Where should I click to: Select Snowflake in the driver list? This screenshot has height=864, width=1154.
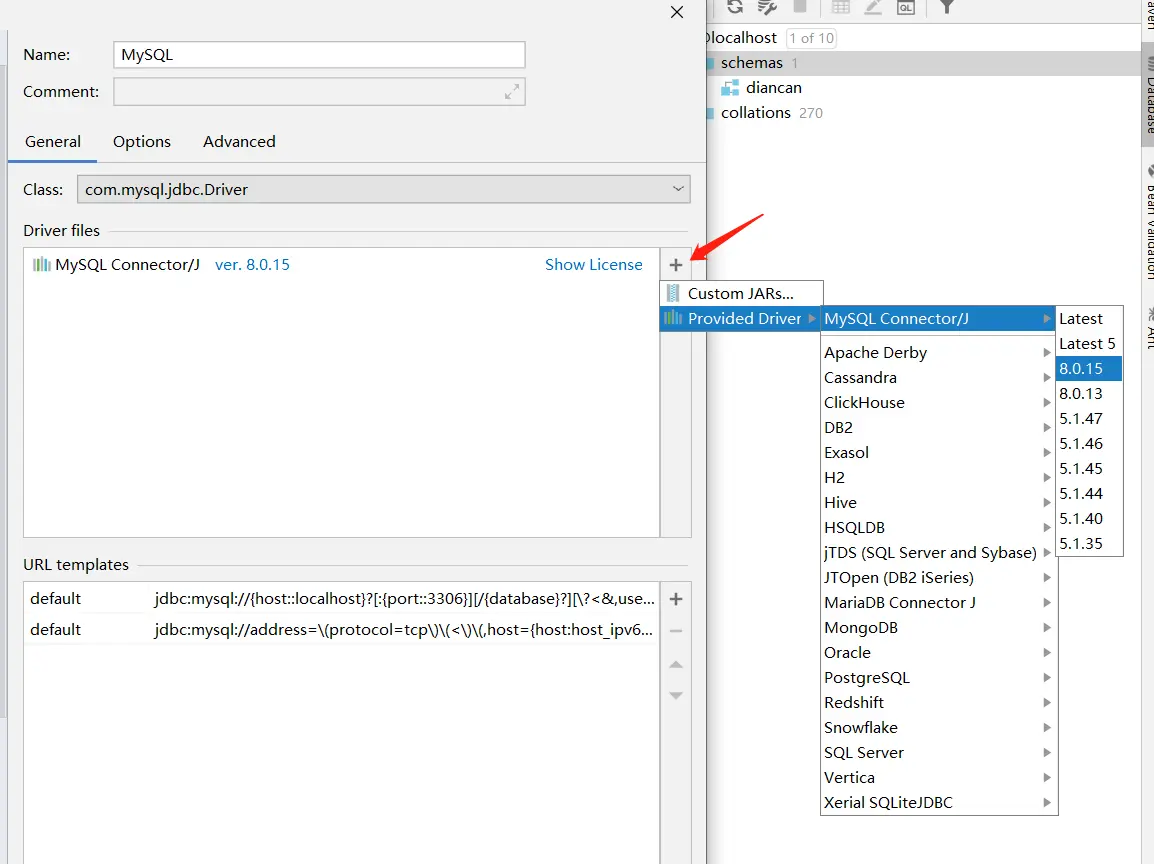938,728
